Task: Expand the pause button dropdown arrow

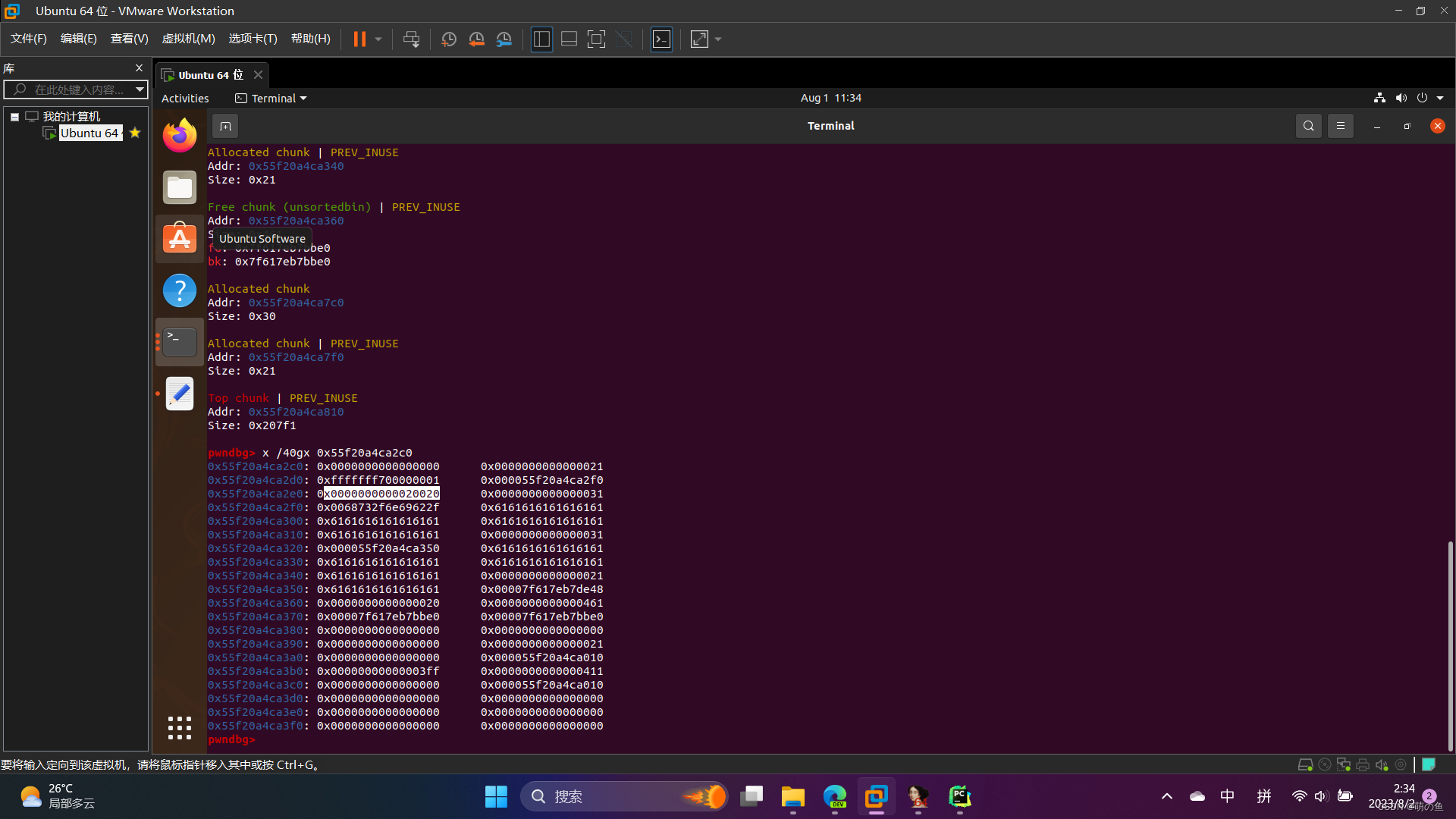Action: point(378,39)
